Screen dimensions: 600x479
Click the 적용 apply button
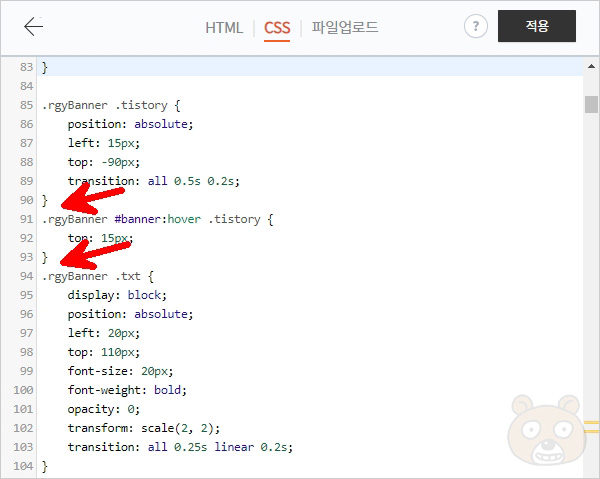pos(537,26)
